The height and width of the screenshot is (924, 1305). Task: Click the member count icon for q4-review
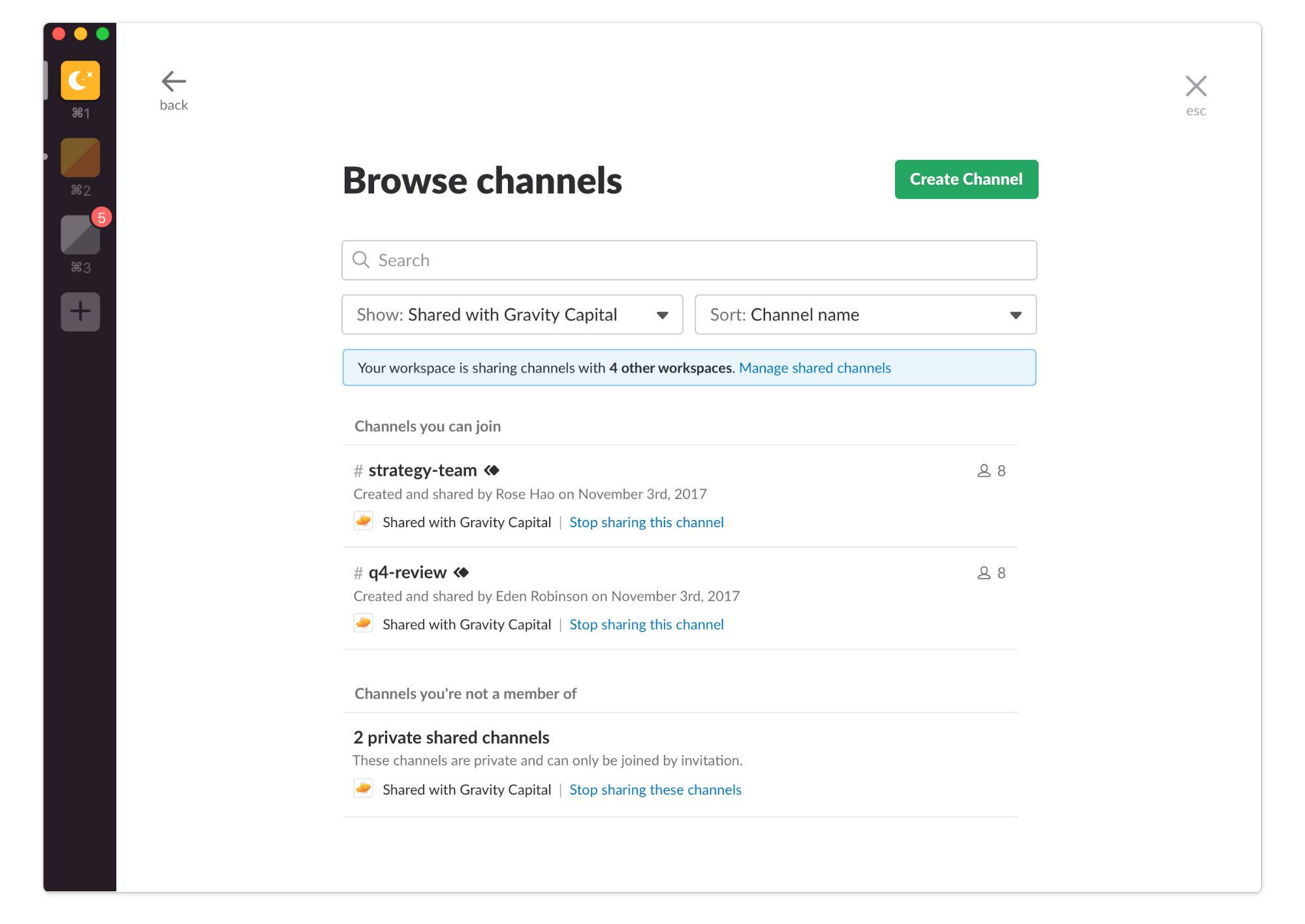[x=984, y=573]
